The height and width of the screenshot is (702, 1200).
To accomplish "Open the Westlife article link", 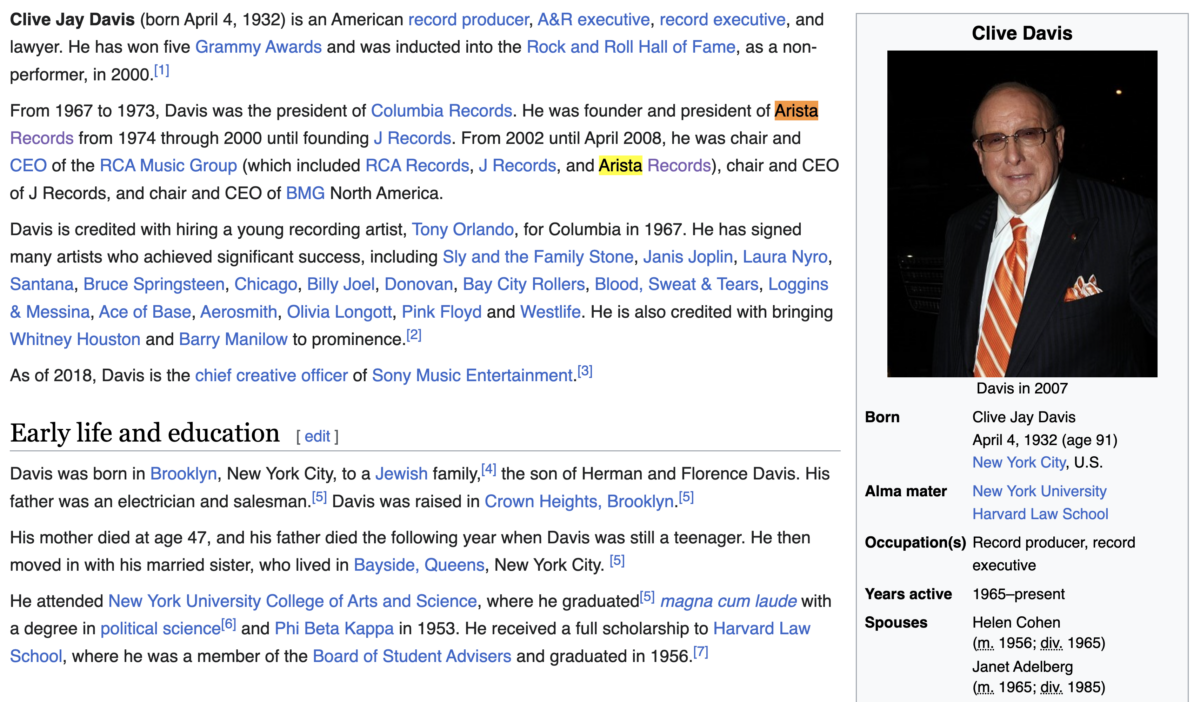I will click(x=551, y=312).
